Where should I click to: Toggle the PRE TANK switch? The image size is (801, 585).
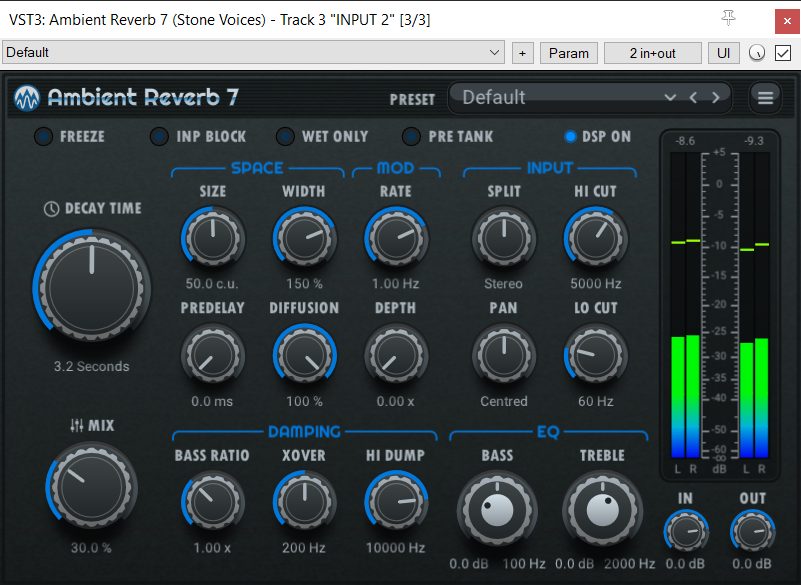point(411,136)
